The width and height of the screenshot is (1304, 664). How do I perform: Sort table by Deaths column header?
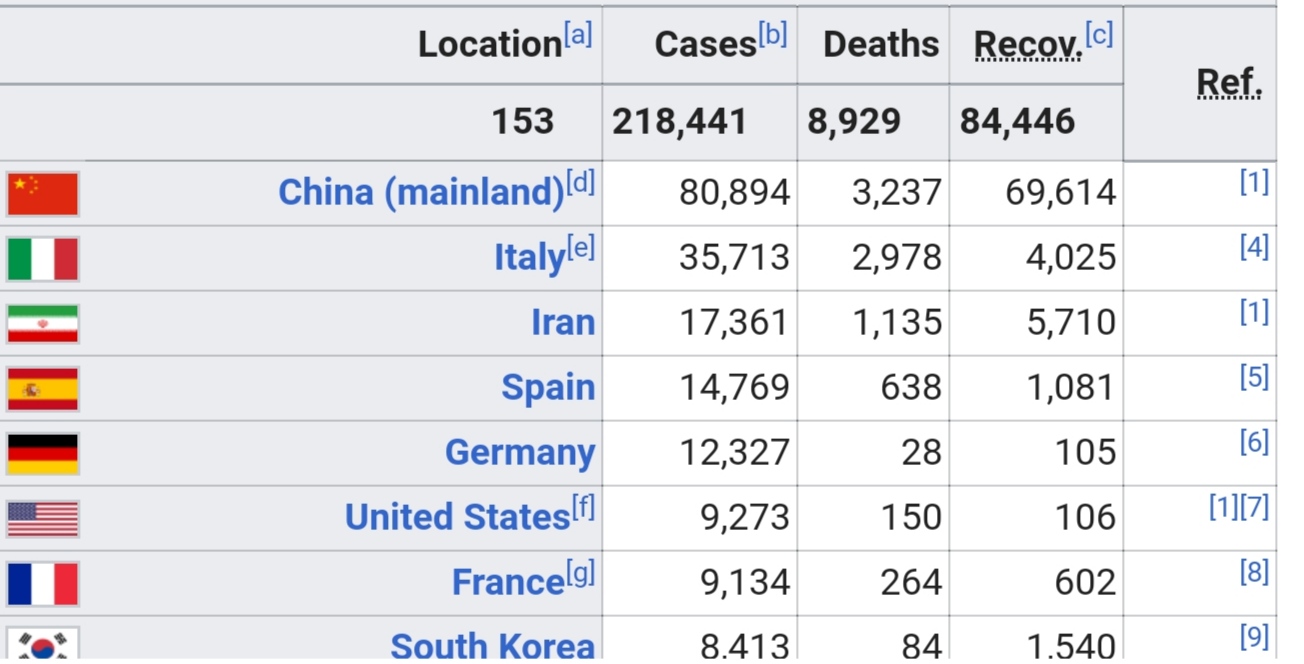pos(881,44)
